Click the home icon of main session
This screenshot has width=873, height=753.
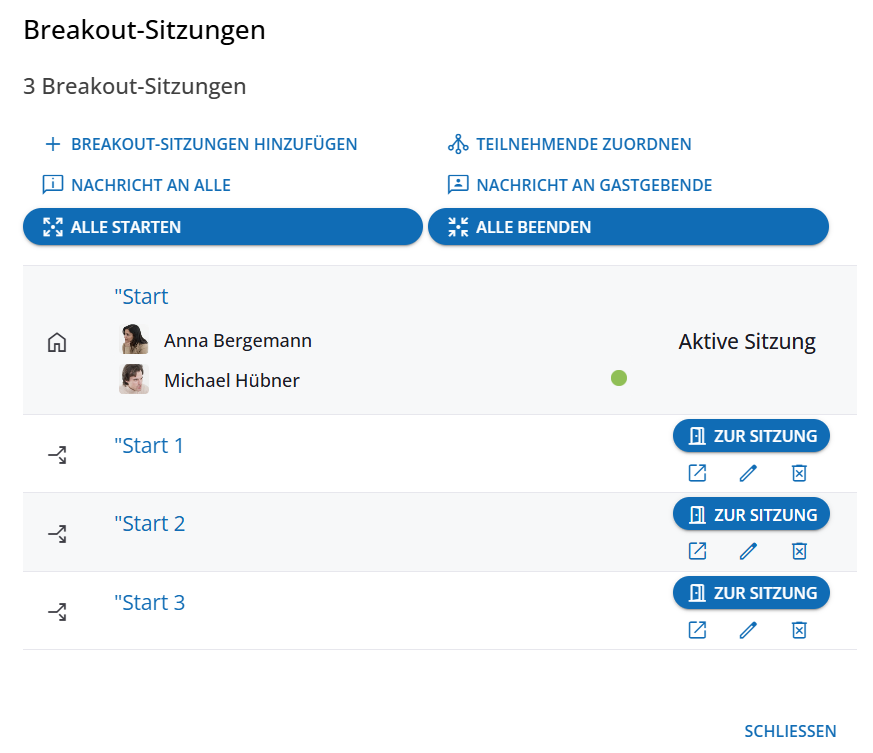57,342
